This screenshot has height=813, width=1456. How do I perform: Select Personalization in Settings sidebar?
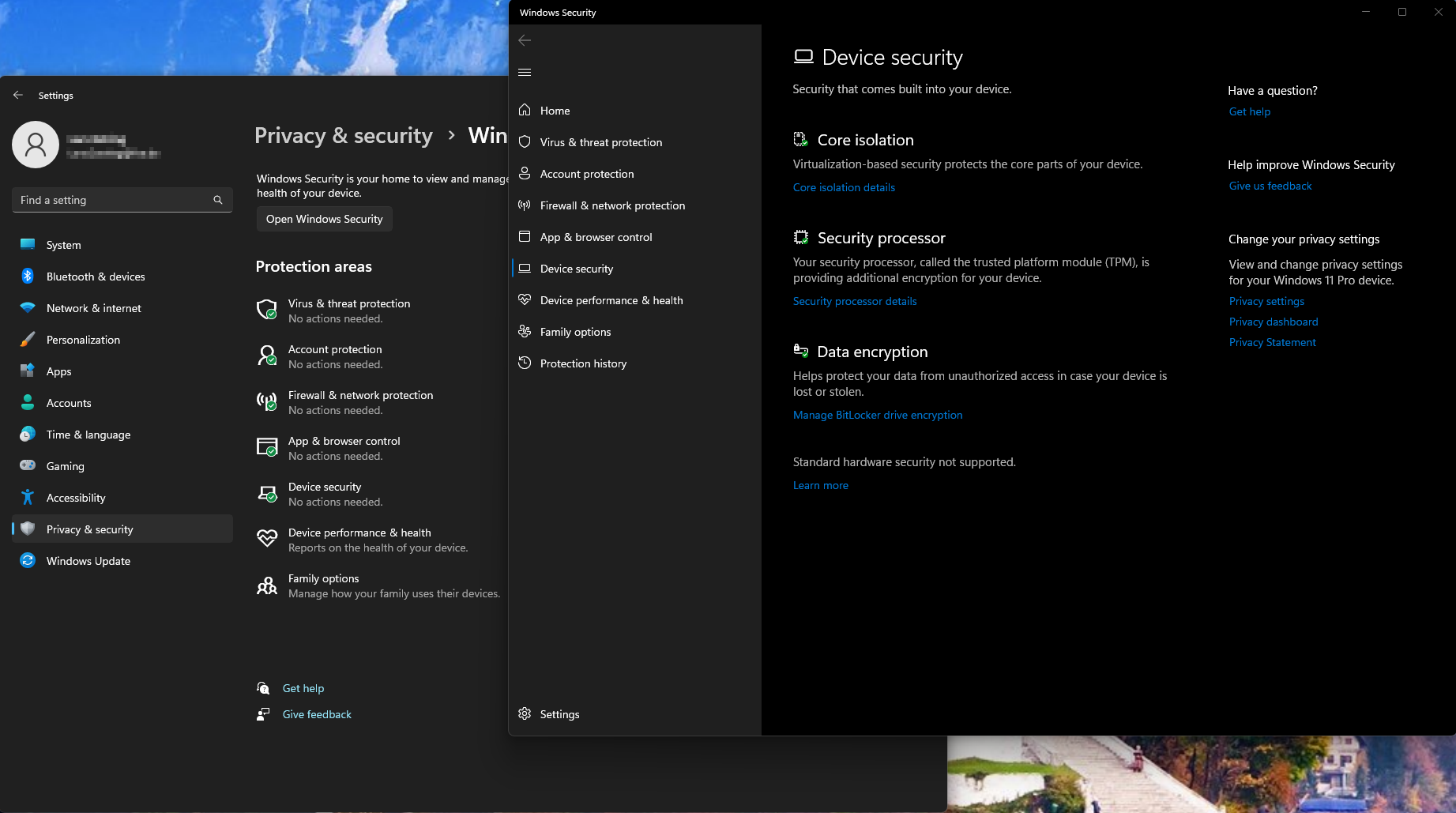point(122,340)
